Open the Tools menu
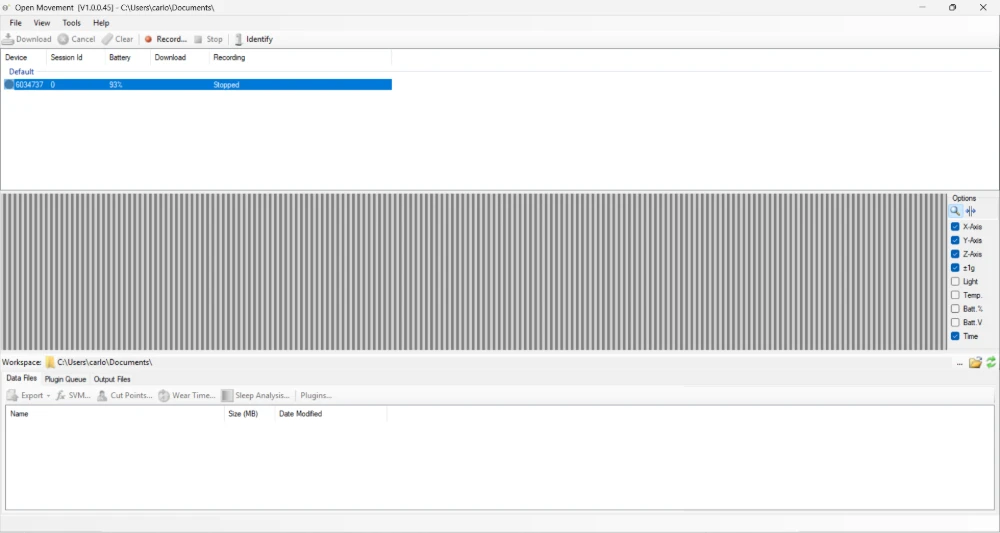1000x533 pixels. 71,22
